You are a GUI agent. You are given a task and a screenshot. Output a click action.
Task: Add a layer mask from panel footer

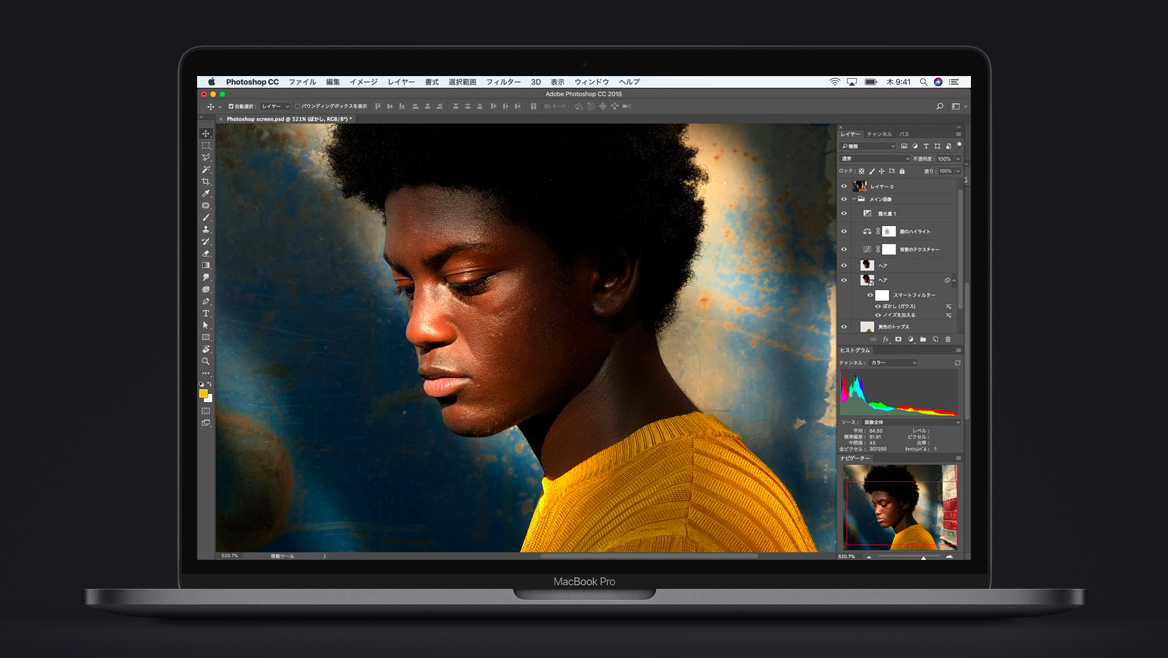point(898,339)
